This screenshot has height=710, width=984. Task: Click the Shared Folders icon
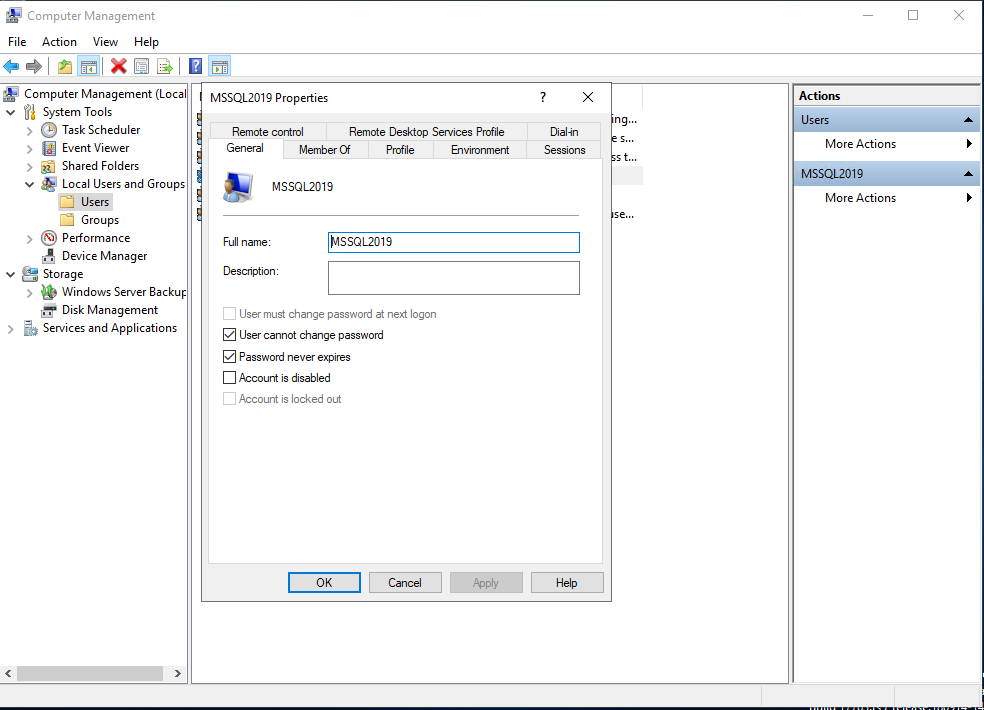(49, 166)
